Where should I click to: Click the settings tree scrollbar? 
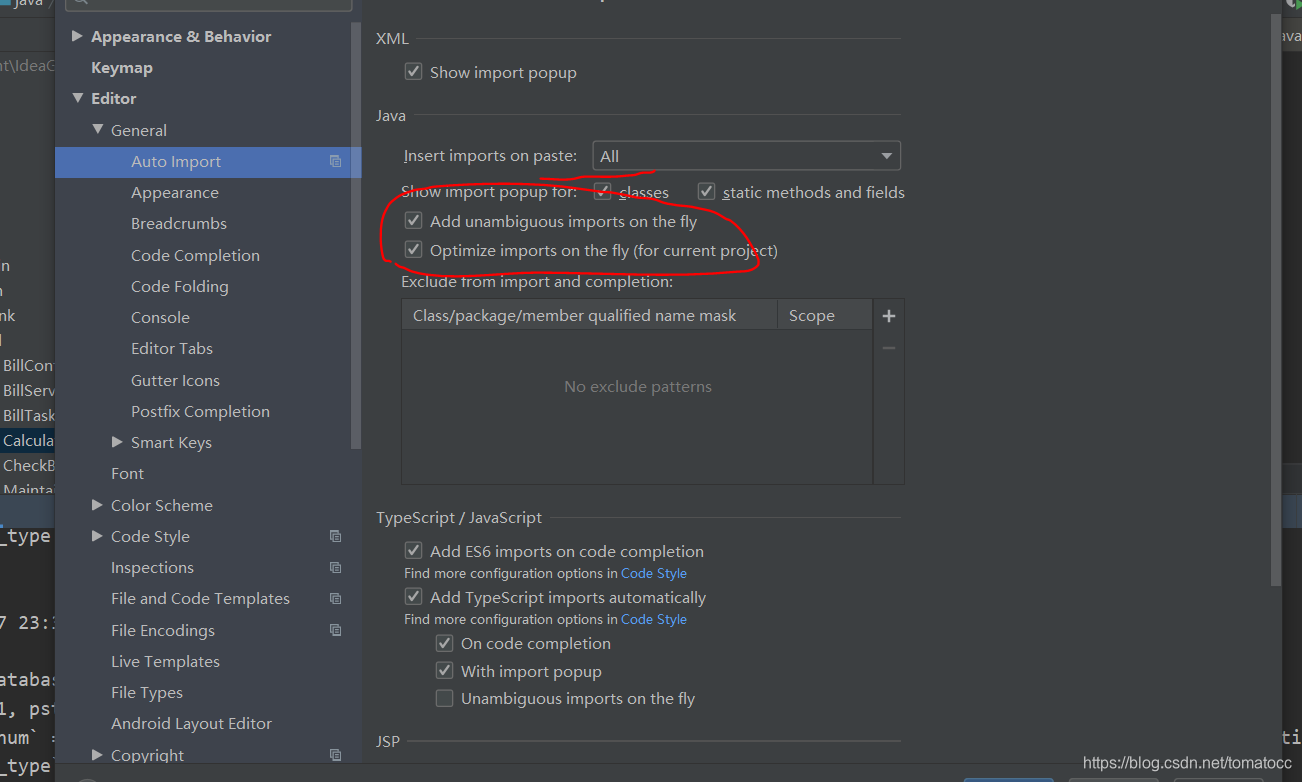tap(356, 235)
